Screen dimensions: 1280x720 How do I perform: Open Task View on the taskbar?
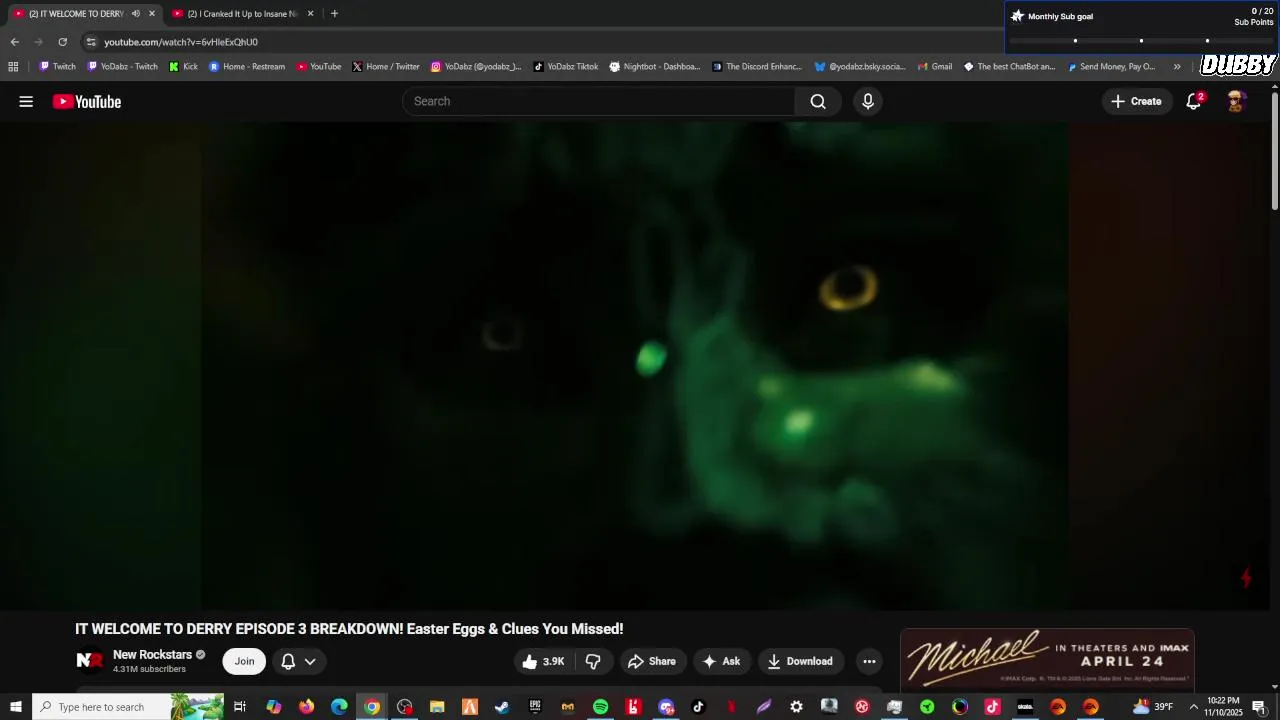240,707
